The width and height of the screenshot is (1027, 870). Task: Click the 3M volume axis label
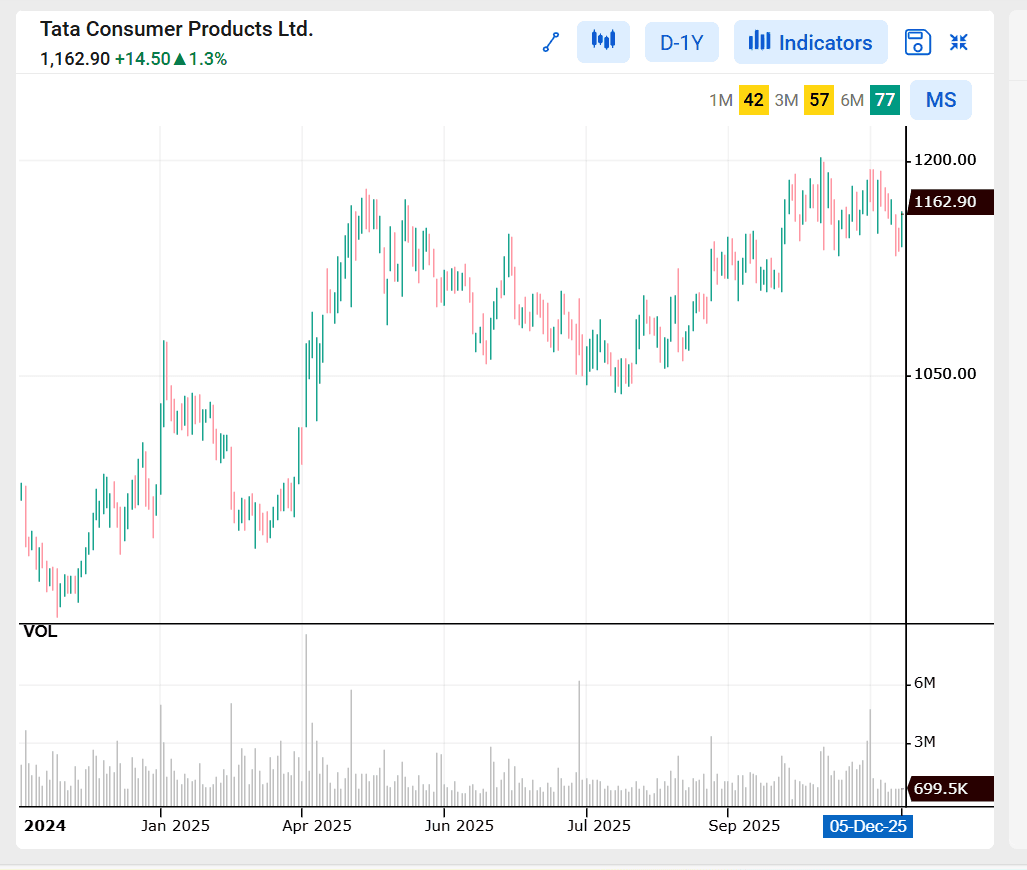click(925, 742)
